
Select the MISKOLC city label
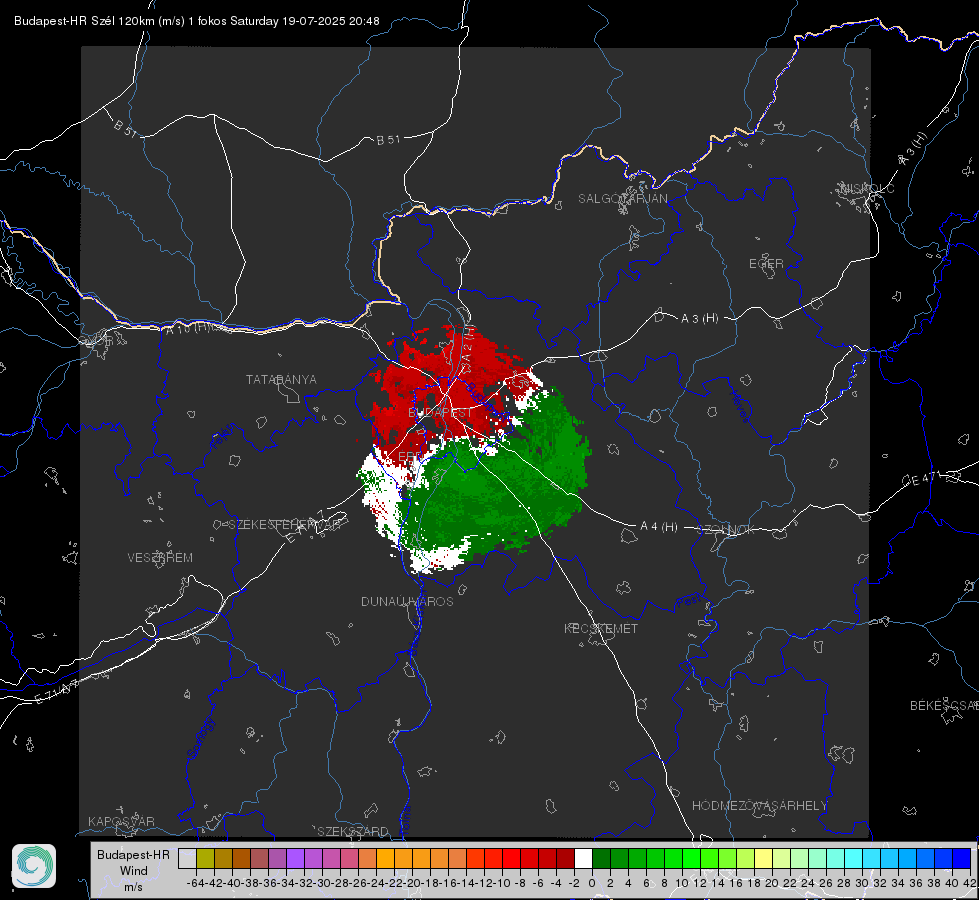[867, 188]
